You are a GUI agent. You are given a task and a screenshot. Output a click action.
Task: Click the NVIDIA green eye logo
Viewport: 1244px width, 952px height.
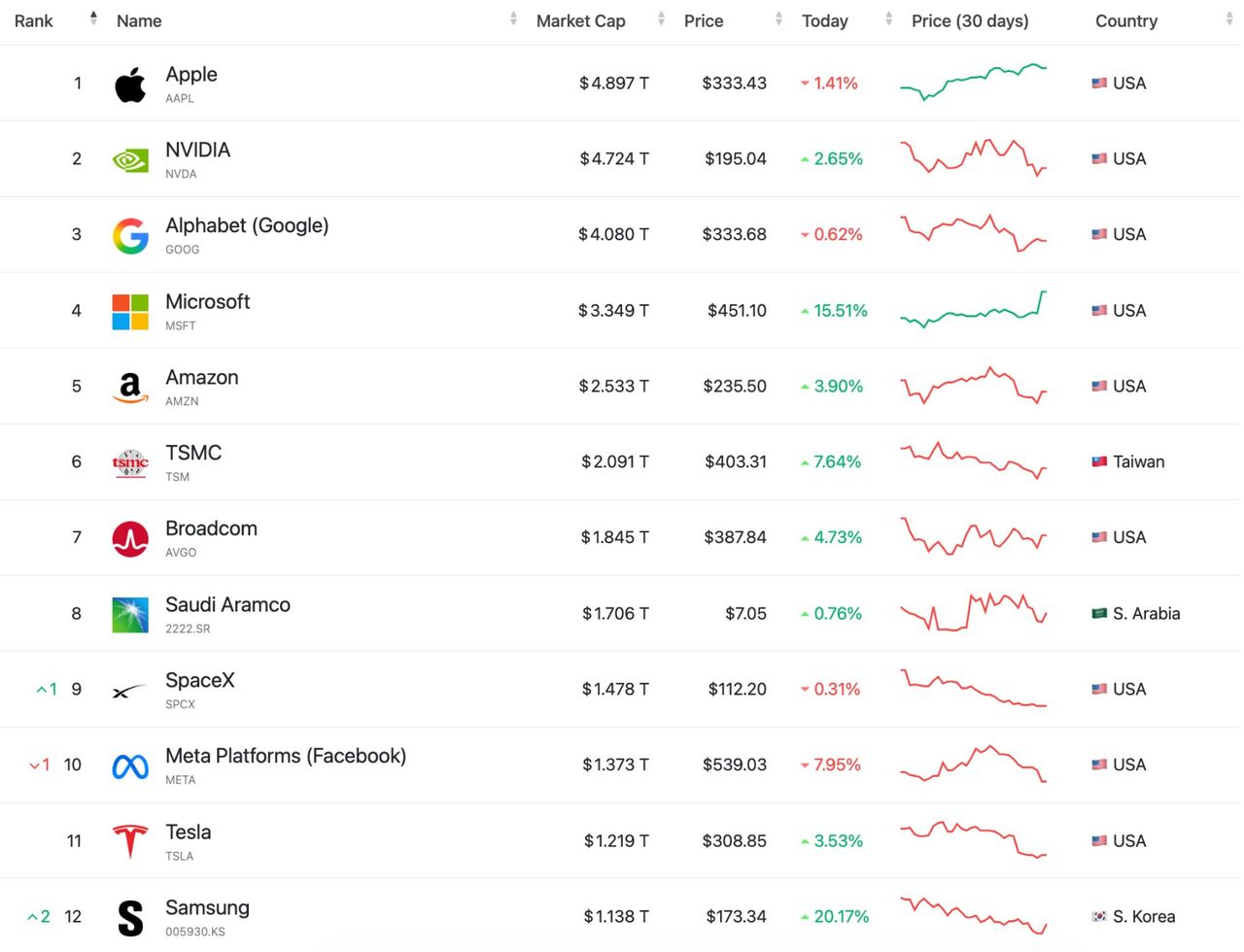coord(130,159)
